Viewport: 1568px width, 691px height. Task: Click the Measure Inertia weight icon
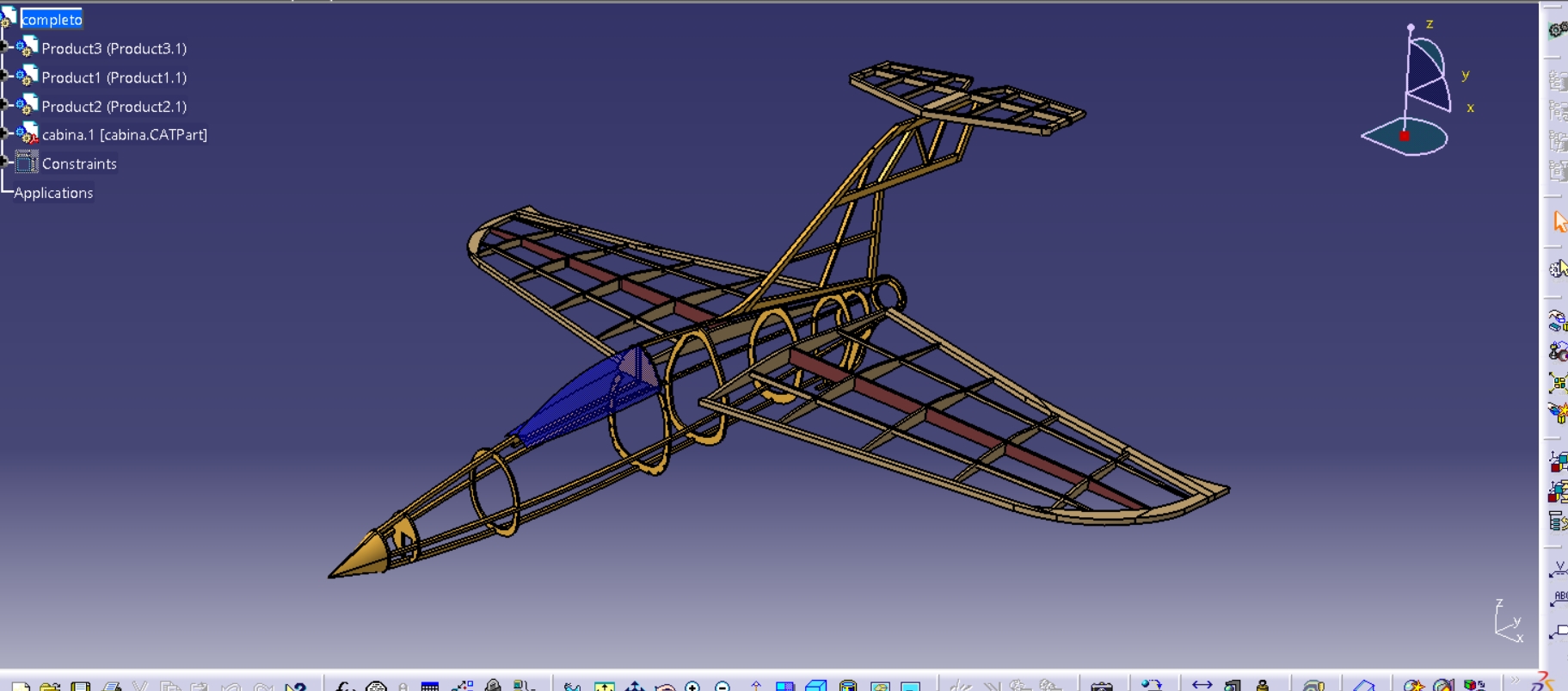(1262, 687)
